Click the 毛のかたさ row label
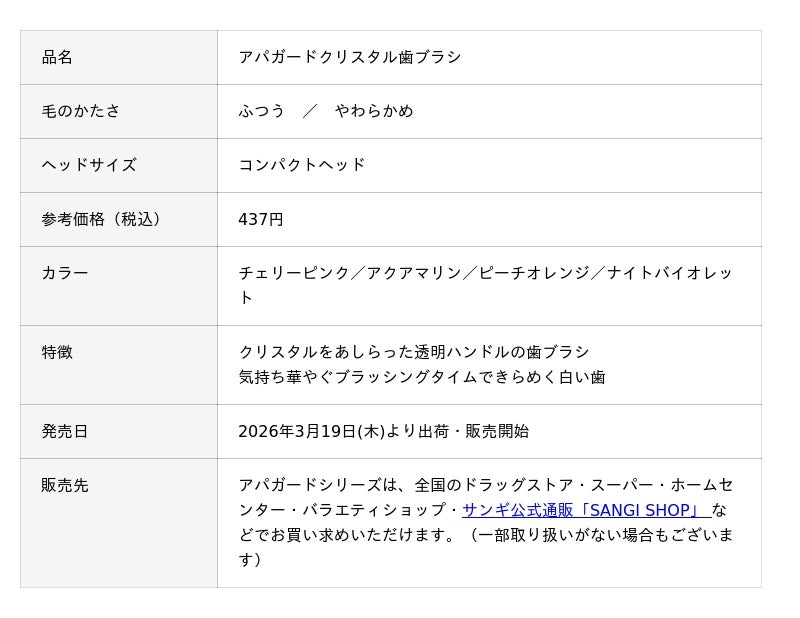Viewport: 800px width, 618px height. [80, 112]
